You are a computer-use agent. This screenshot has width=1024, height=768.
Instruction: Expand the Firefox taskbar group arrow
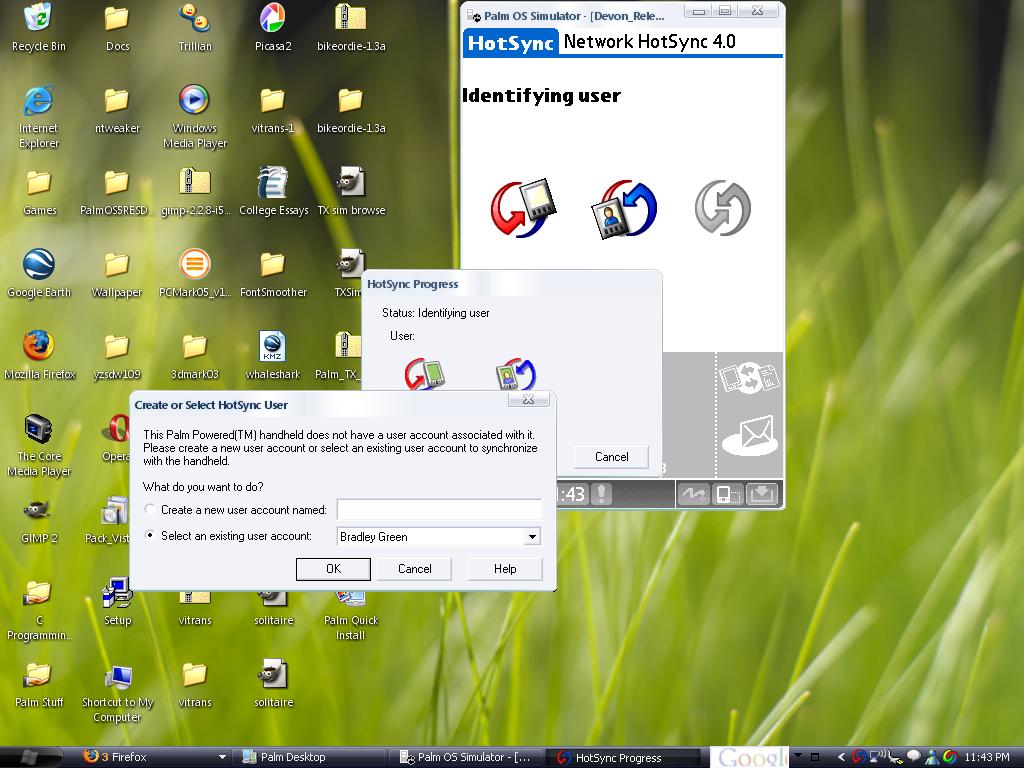click(x=222, y=757)
